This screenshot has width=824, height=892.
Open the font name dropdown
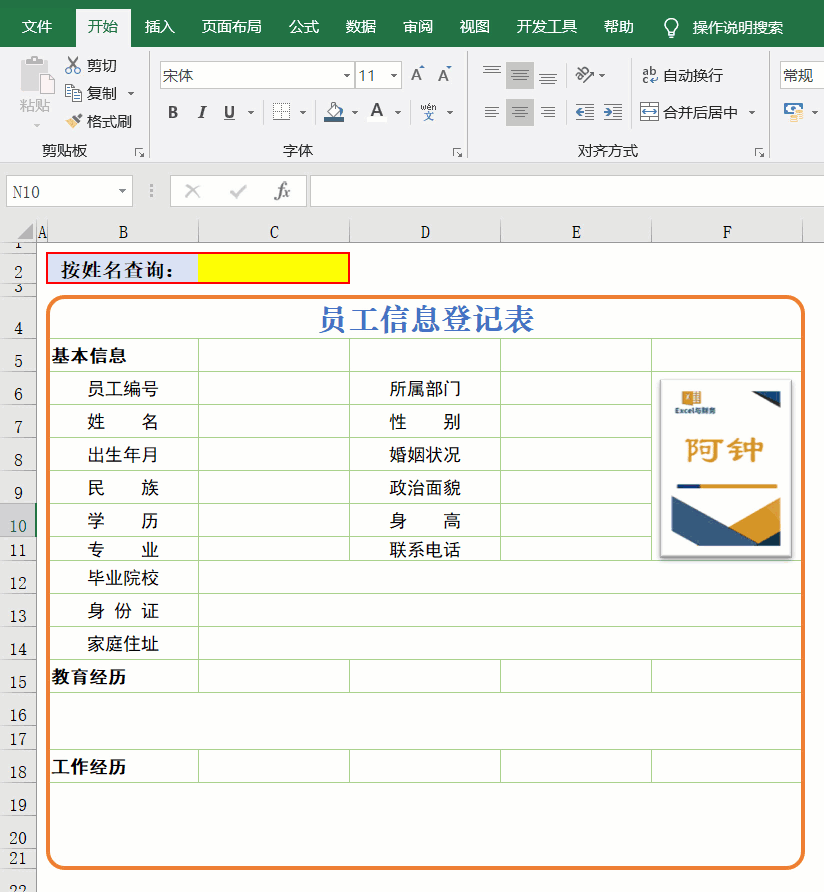point(347,76)
